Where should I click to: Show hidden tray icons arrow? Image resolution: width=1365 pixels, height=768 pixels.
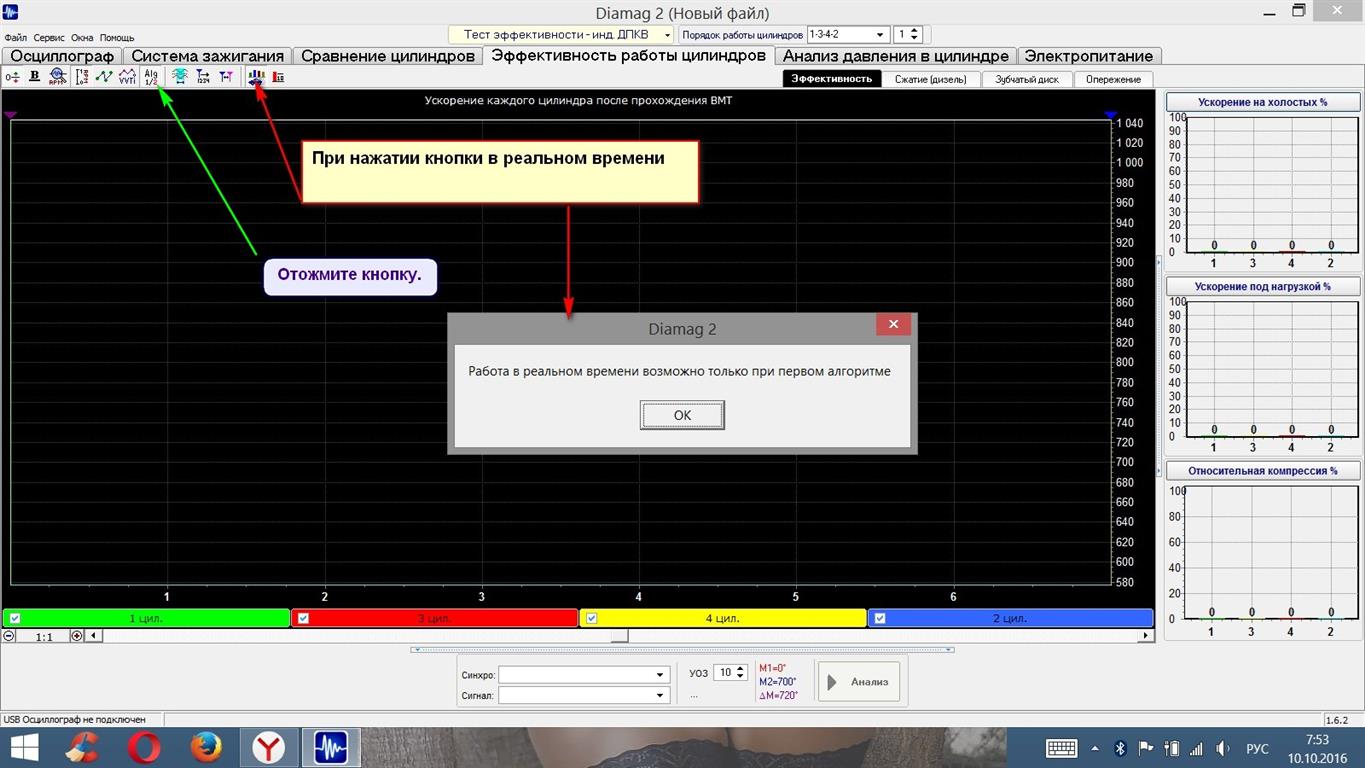1095,749
